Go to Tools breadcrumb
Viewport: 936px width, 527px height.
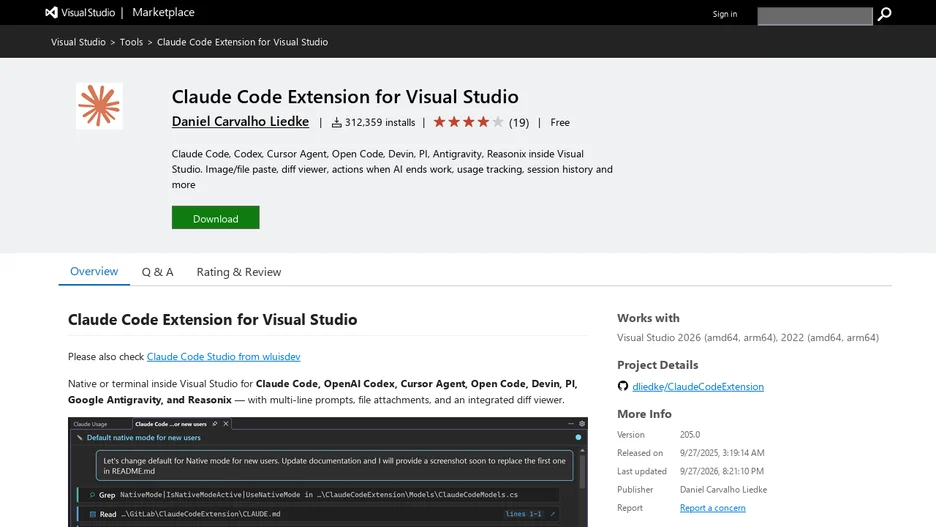[131, 42]
